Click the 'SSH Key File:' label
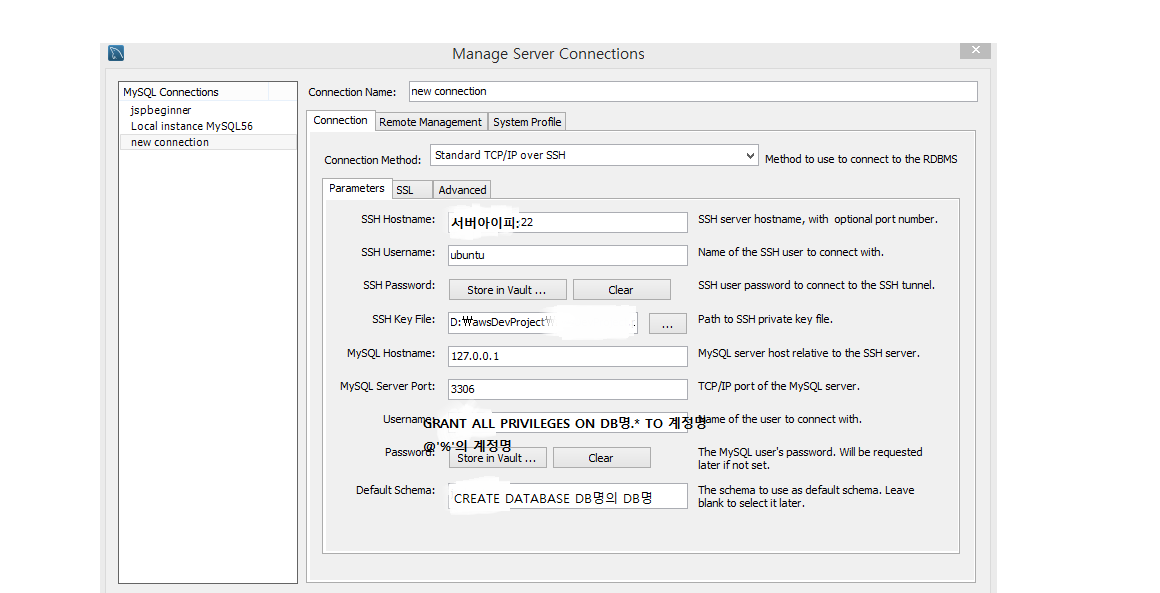Viewport: 1160px width, 593px height. (x=403, y=319)
